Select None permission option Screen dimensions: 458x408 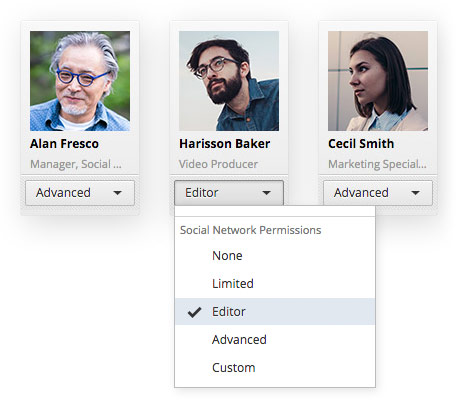(x=275, y=256)
